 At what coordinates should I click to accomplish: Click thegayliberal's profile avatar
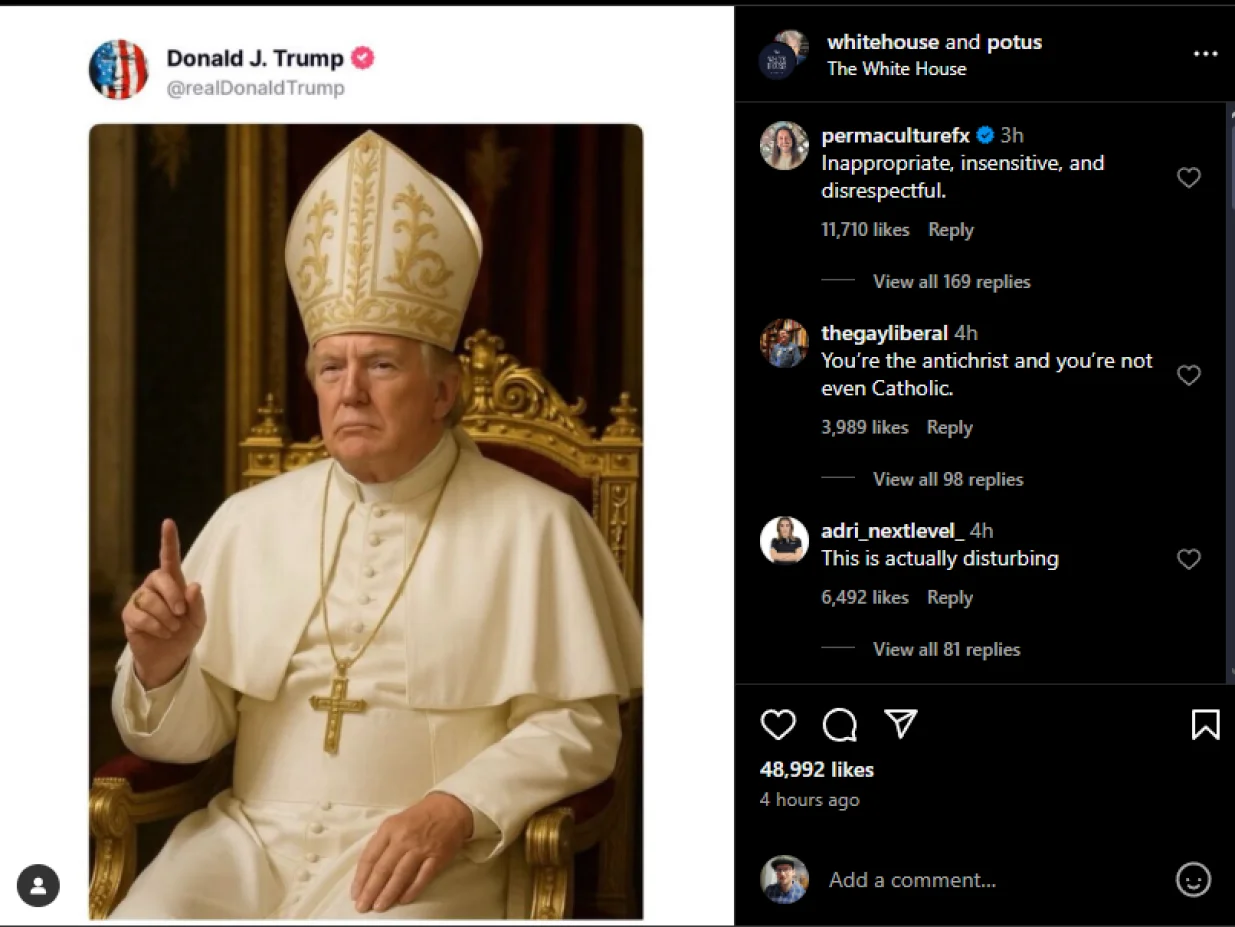(x=784, y=344)
